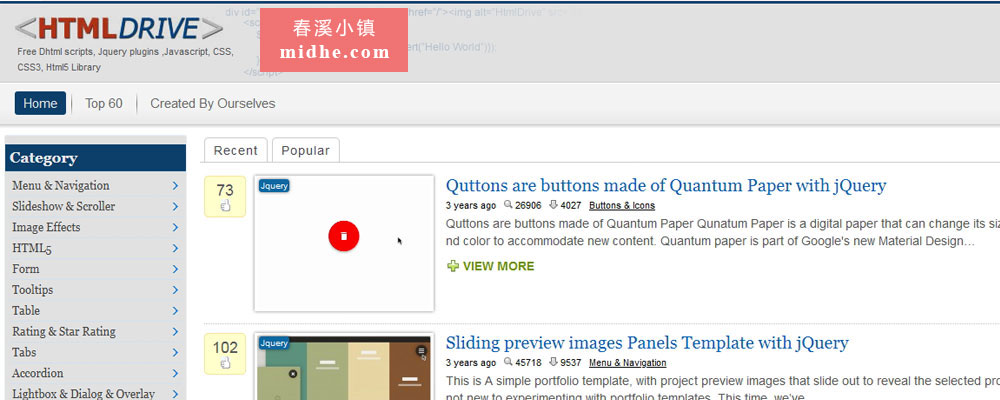Open Created By Ourselves page
The image size is (1000, 400).
(x=213, y=103)
